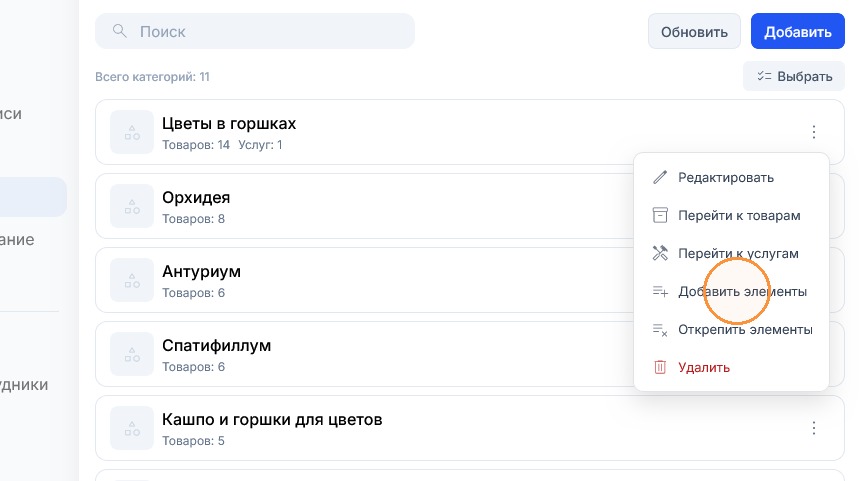Click the Выбрать button
The image size is (861, 481).
[793, 76]
